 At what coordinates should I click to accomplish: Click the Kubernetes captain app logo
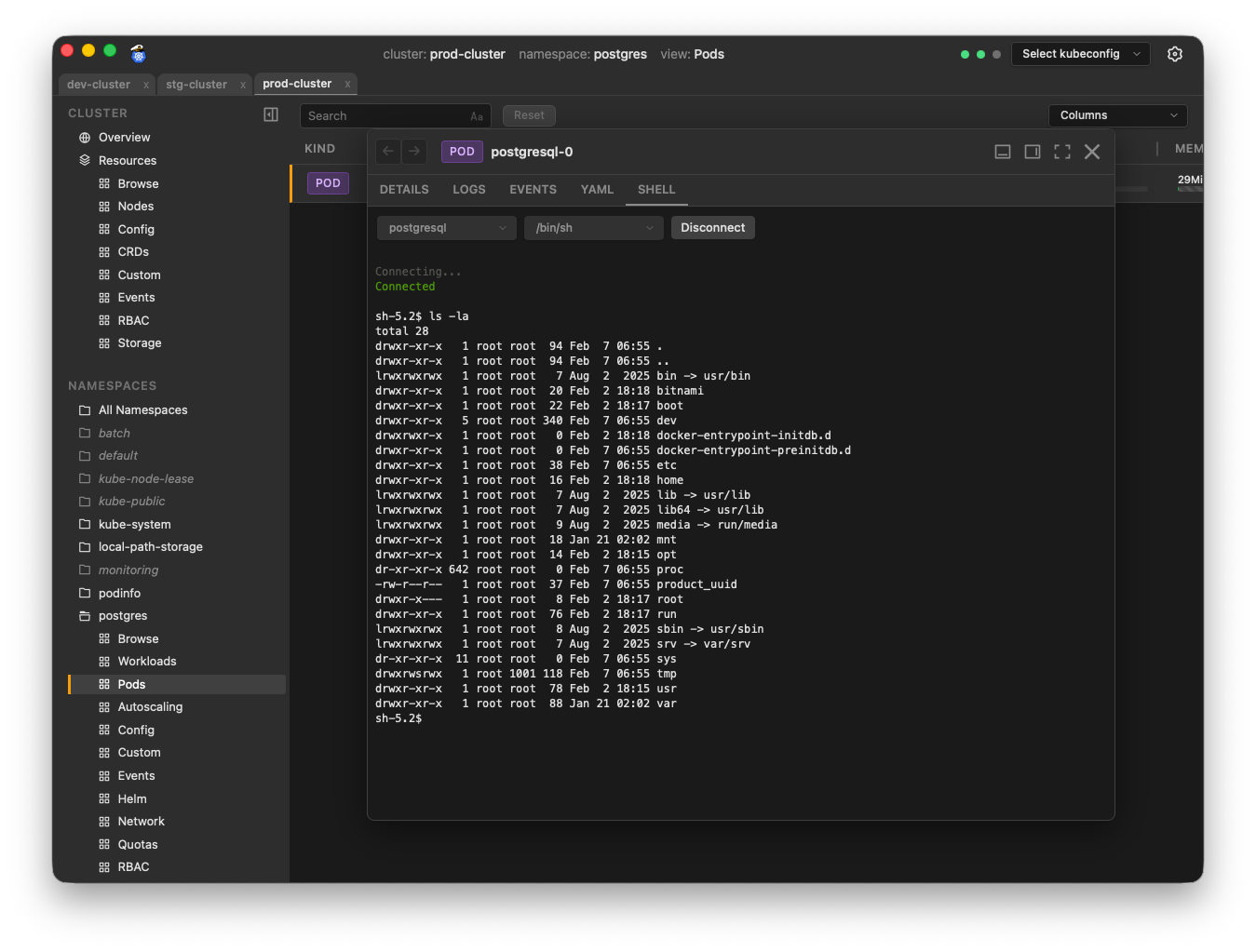[138, 54]
